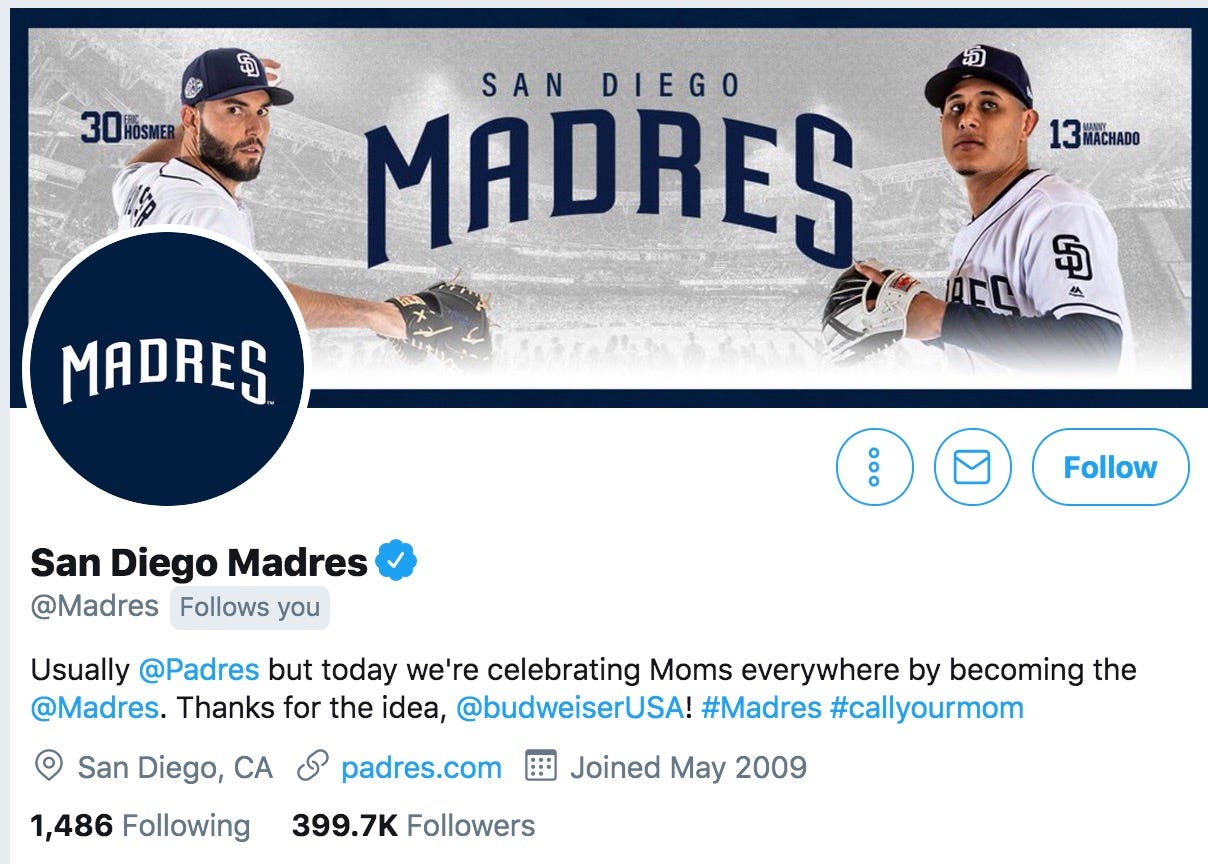Click the location pin icon
The height and width of the screenshot is (864, 1208).
pos(47,767)
